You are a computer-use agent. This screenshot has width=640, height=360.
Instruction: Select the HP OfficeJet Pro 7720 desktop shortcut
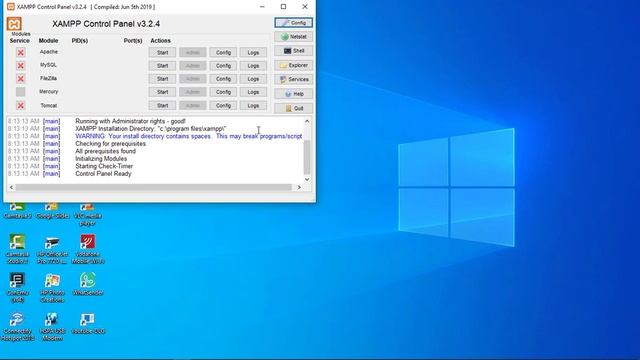pos(52,250)
